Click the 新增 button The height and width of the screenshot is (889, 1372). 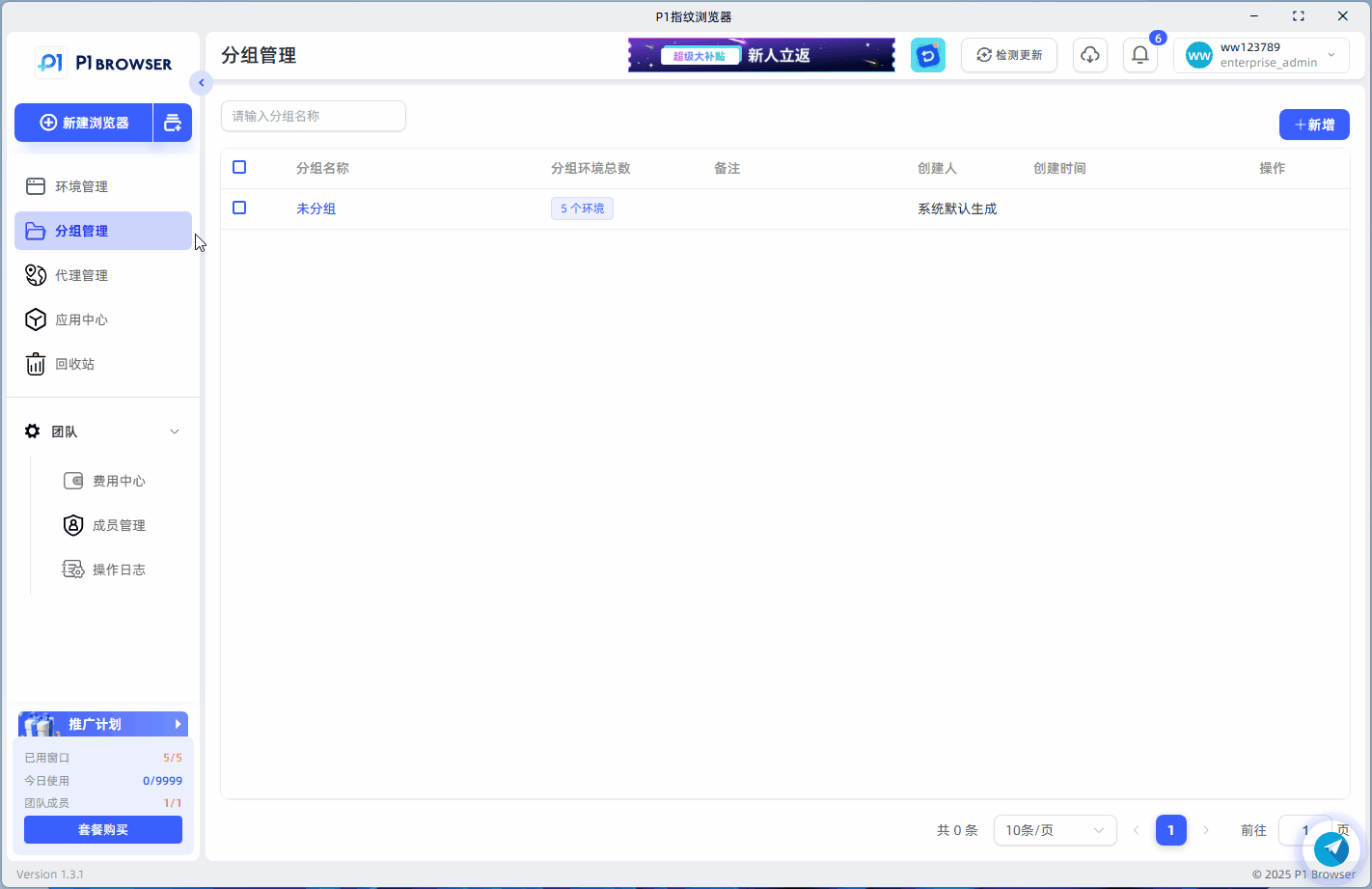pyautogui.click(x=1313, y=125)
